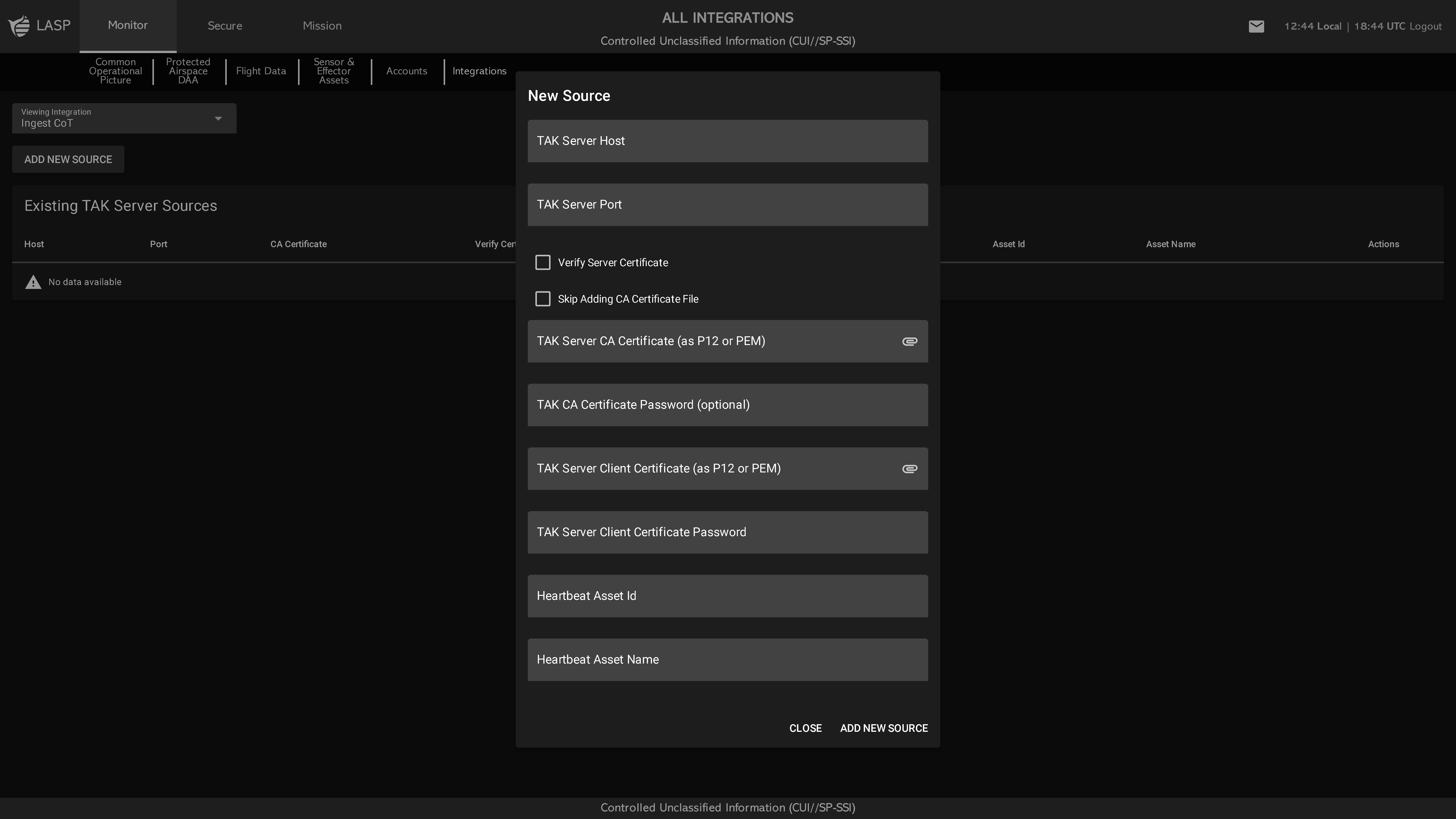Open Sensor & Effector Assets submenu
This screenshot has width=1456, height=819.
point(334,71)
